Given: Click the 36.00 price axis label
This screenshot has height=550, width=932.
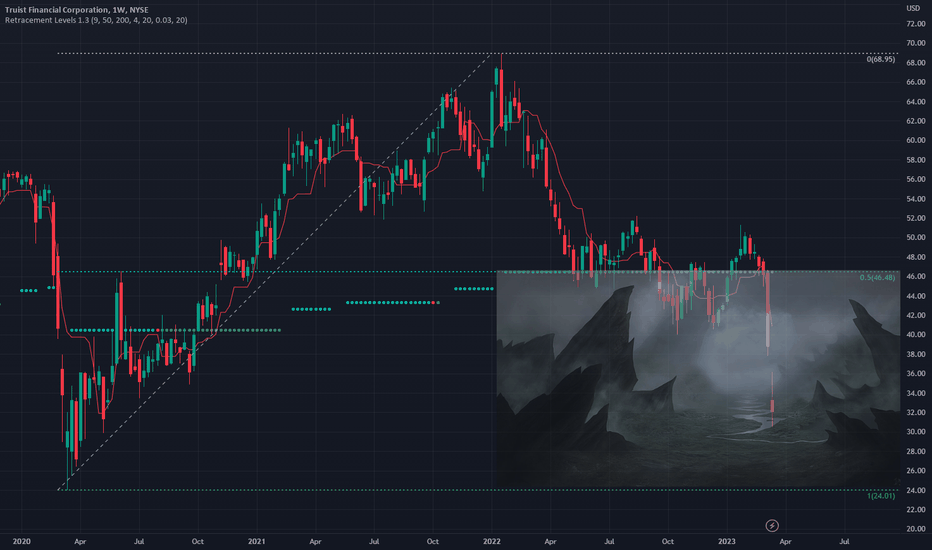Looking at the screenshot, I should (x=916, y=374).
